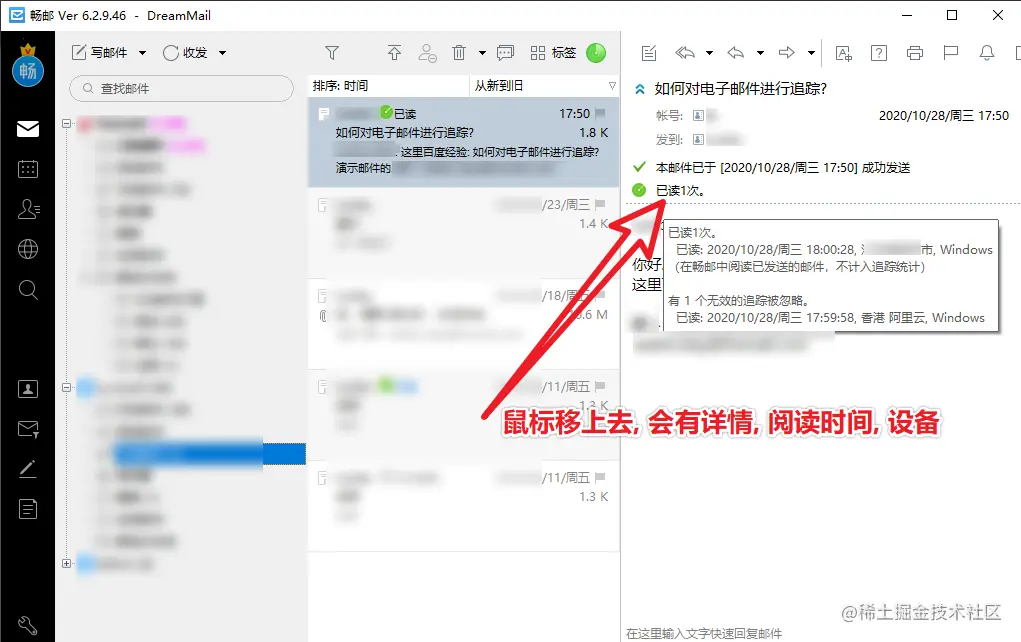Open the Contacts list icon in sidebar
This screenshot has width=1021, height=642.
[27, 209]
